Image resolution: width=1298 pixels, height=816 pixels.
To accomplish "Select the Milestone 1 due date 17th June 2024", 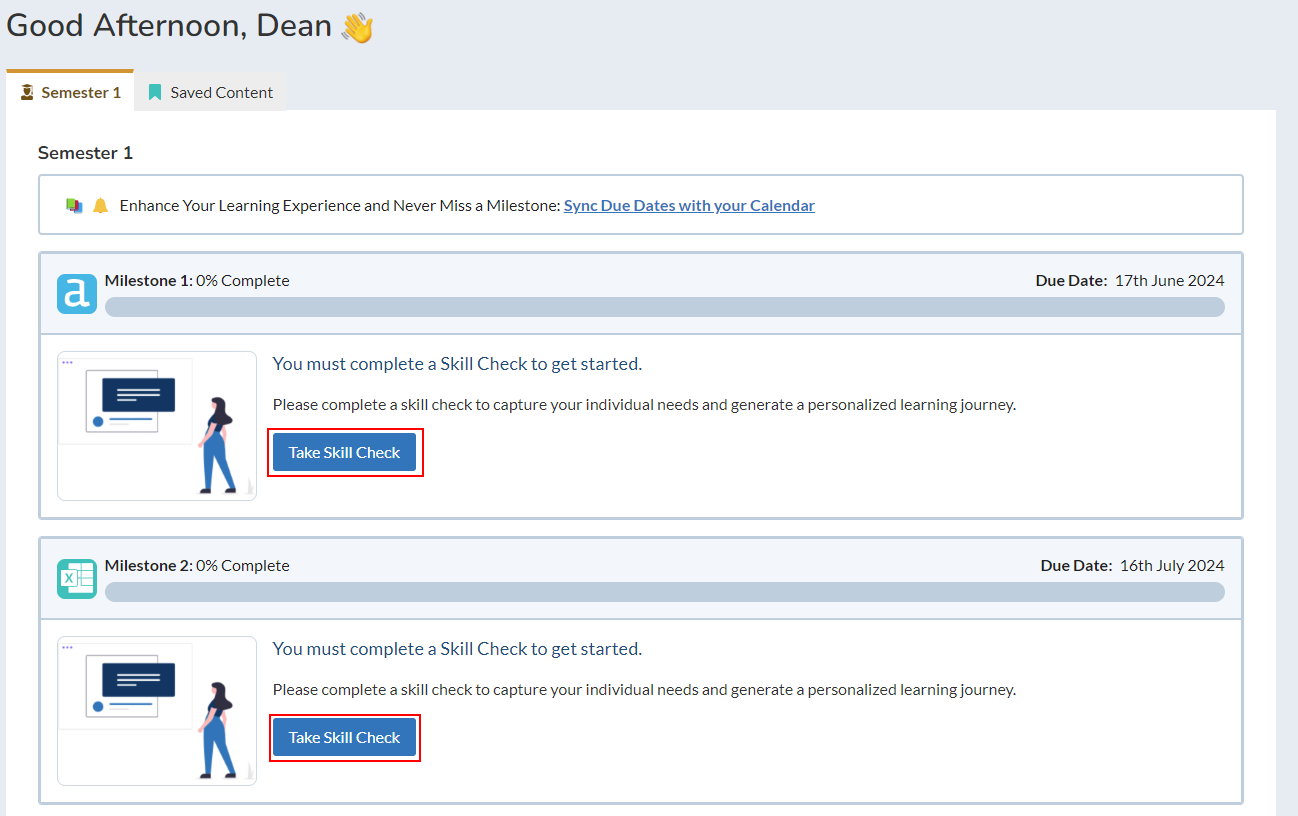I will coord(1168,281).
